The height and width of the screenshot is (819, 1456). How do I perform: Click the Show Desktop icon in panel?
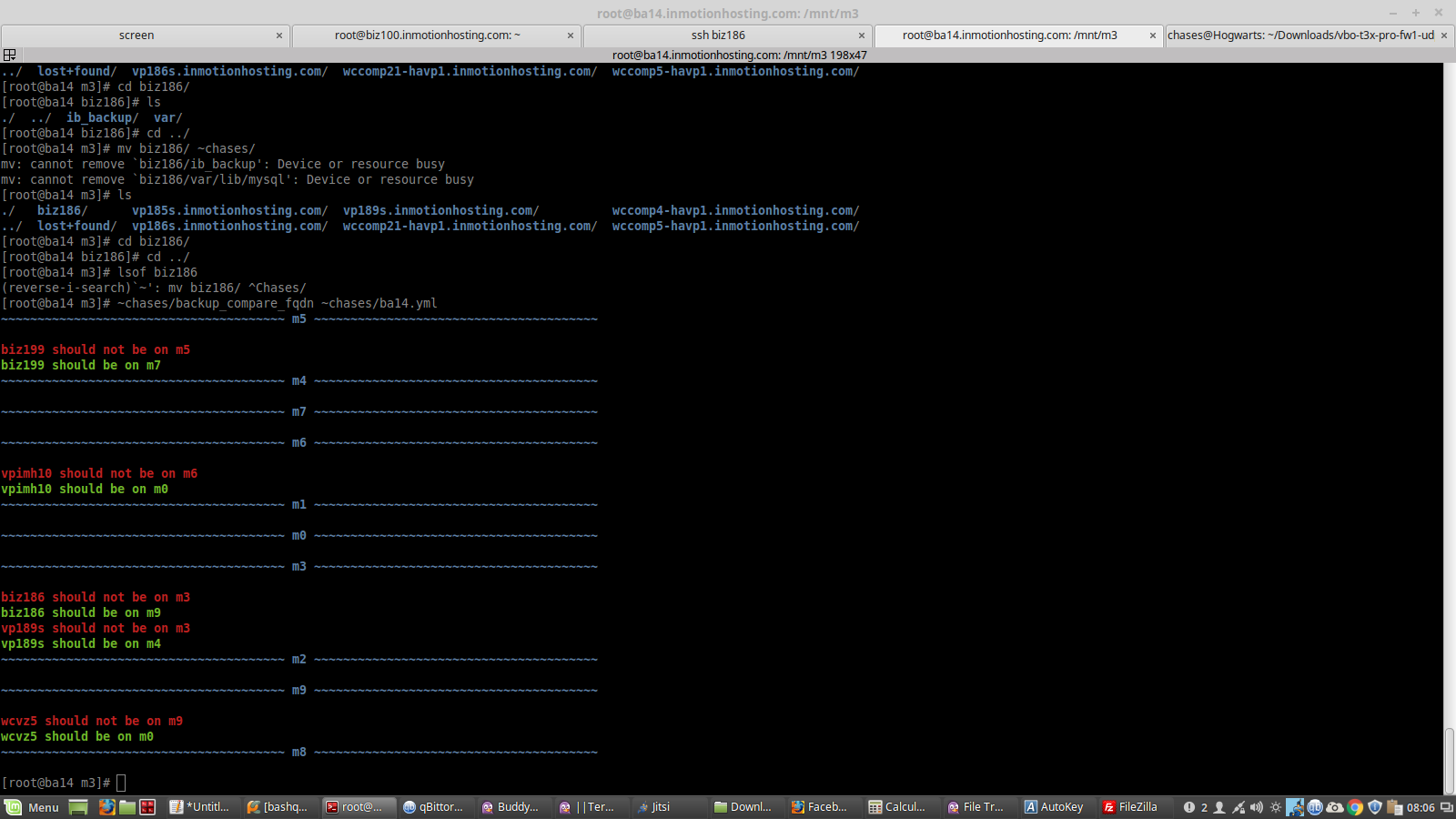(x=78, y=807)
